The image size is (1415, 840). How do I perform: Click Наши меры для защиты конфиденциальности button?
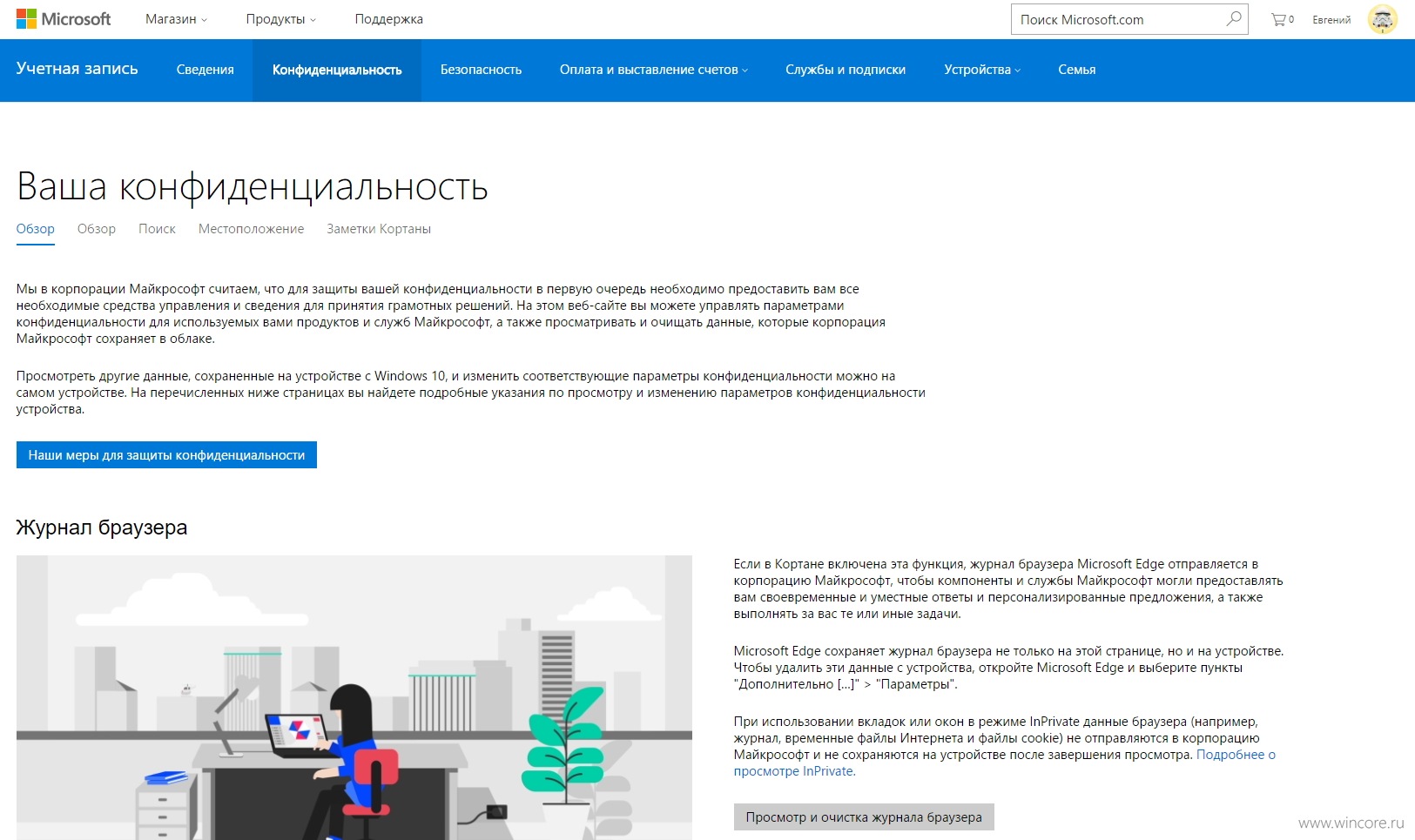point(166,455)
